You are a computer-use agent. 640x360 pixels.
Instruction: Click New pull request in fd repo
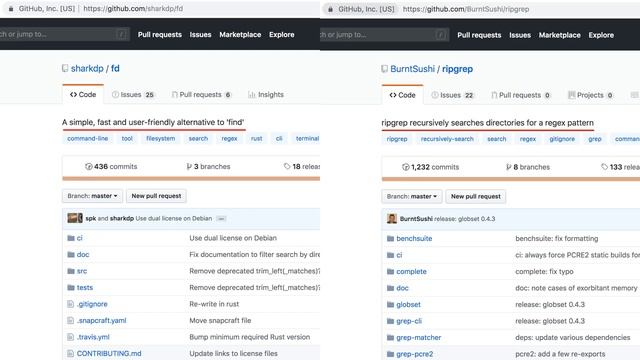[x=156, y=196]
